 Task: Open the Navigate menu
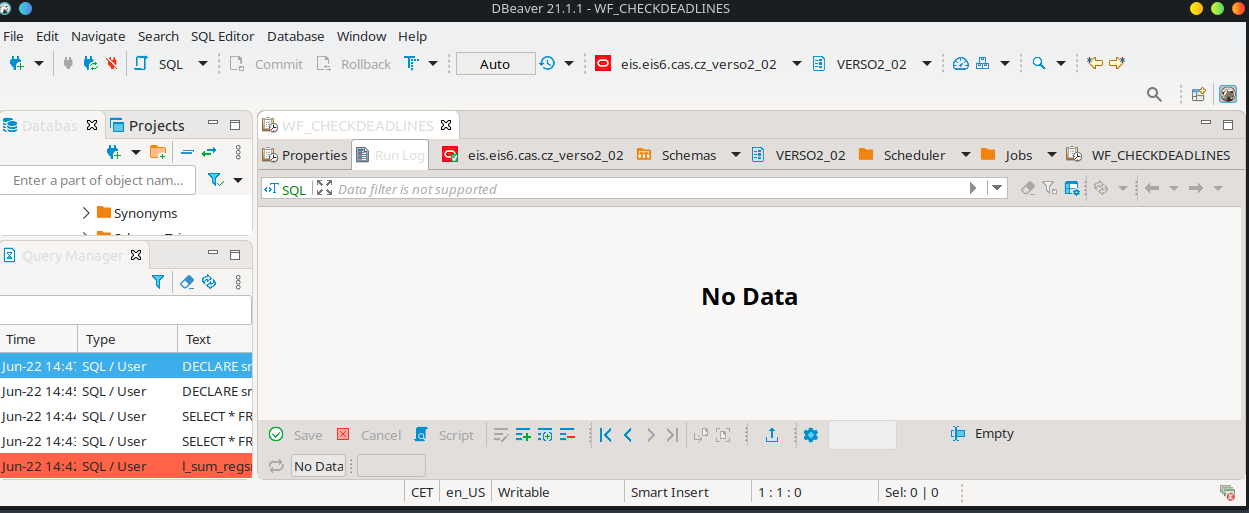[98, 36]
